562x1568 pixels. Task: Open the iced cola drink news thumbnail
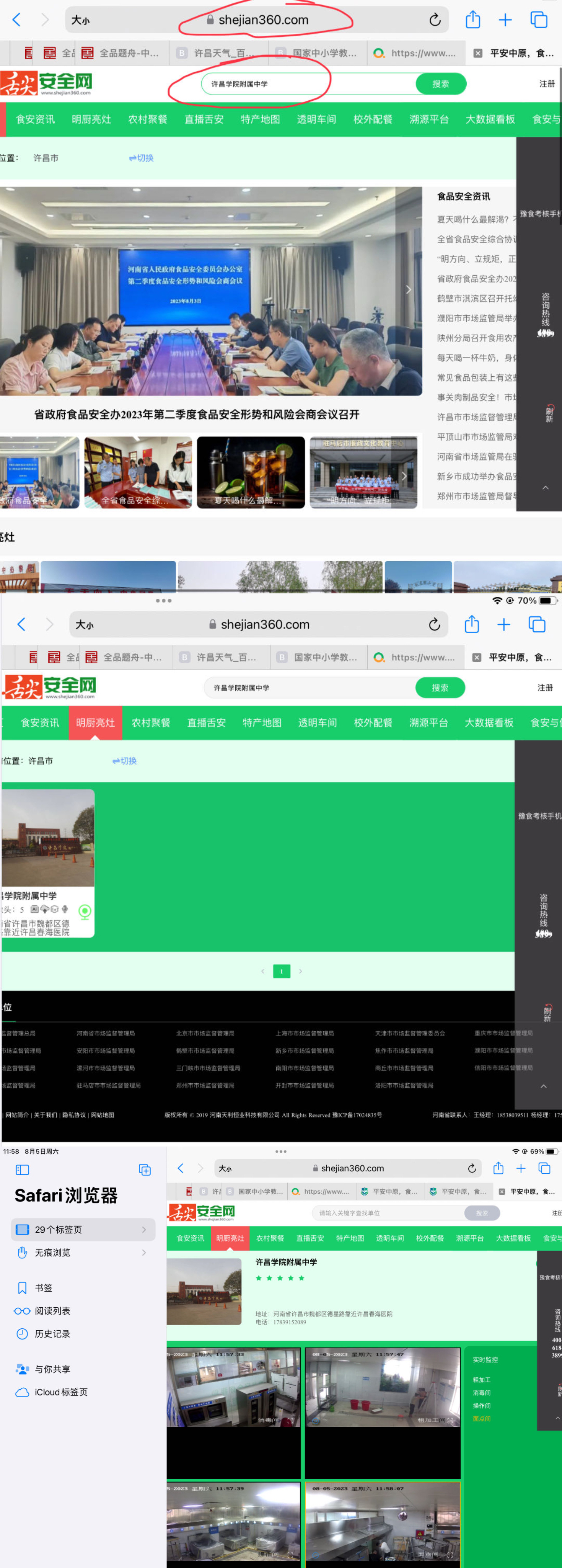click(x=251, y=472)
